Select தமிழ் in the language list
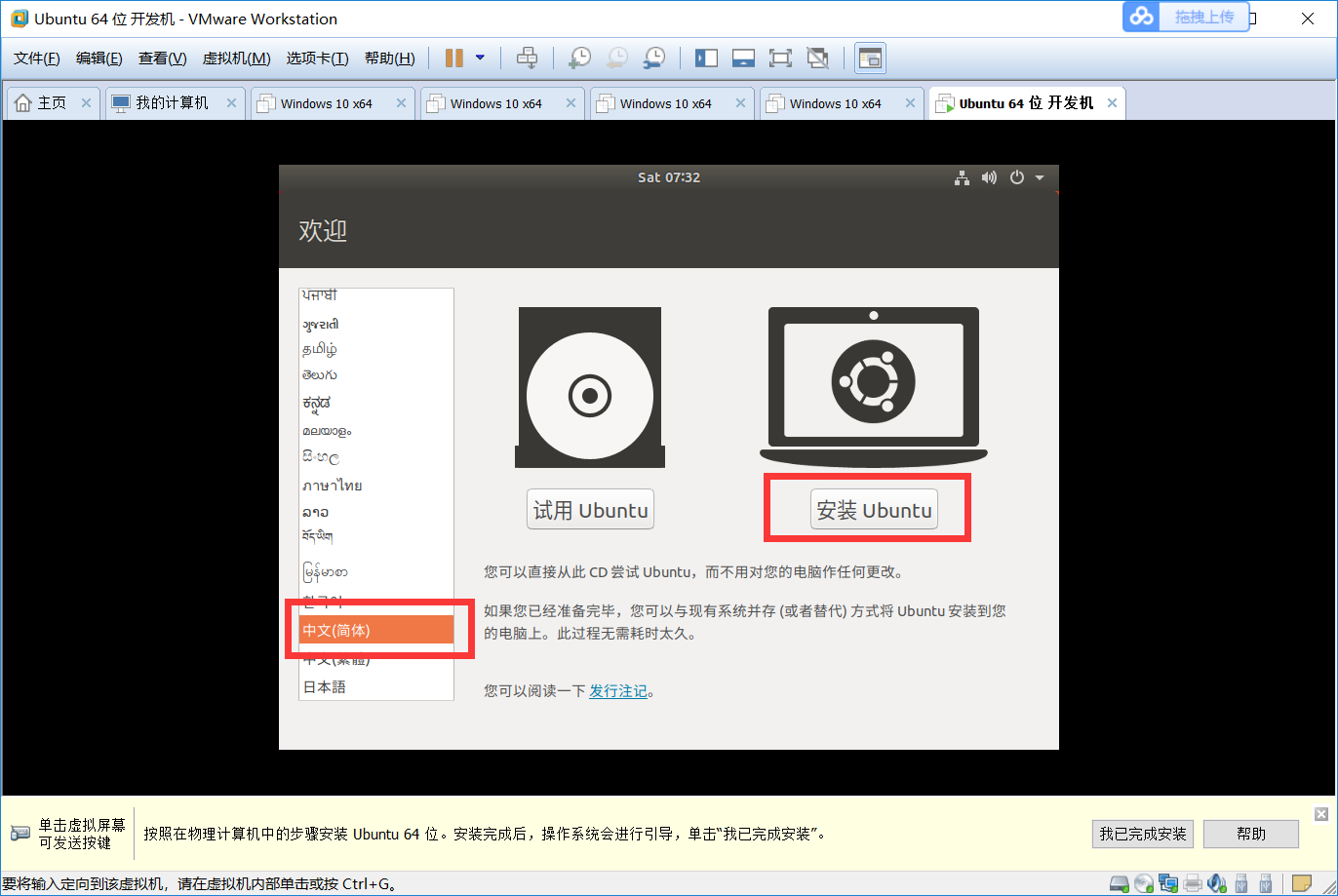 click(376, 349)
